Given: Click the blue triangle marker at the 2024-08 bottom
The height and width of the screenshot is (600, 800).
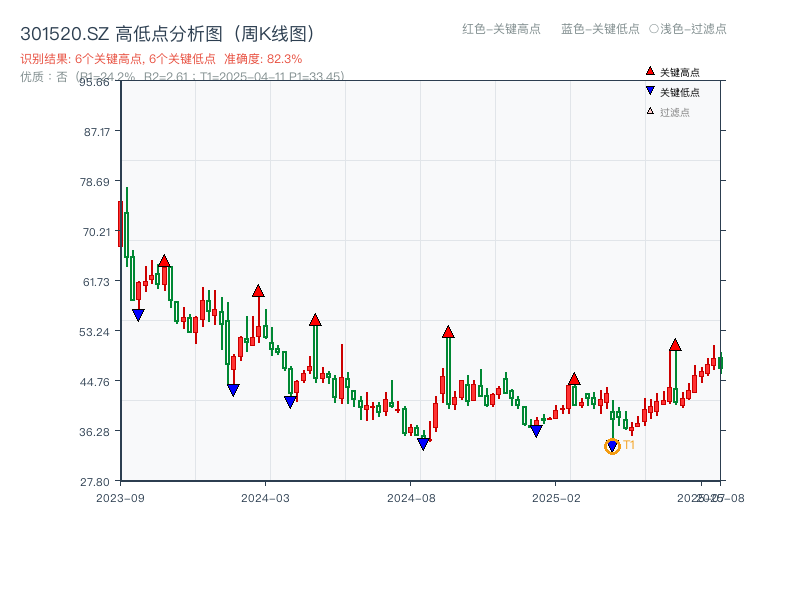Looking at the screenshot, I should (423, 441).
